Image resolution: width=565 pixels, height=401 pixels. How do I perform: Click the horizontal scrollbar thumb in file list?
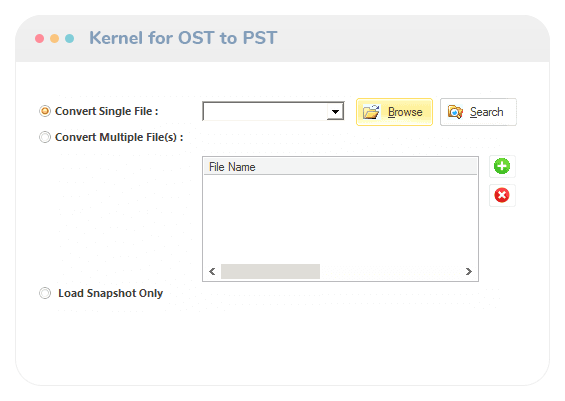(x=270, y=271)
